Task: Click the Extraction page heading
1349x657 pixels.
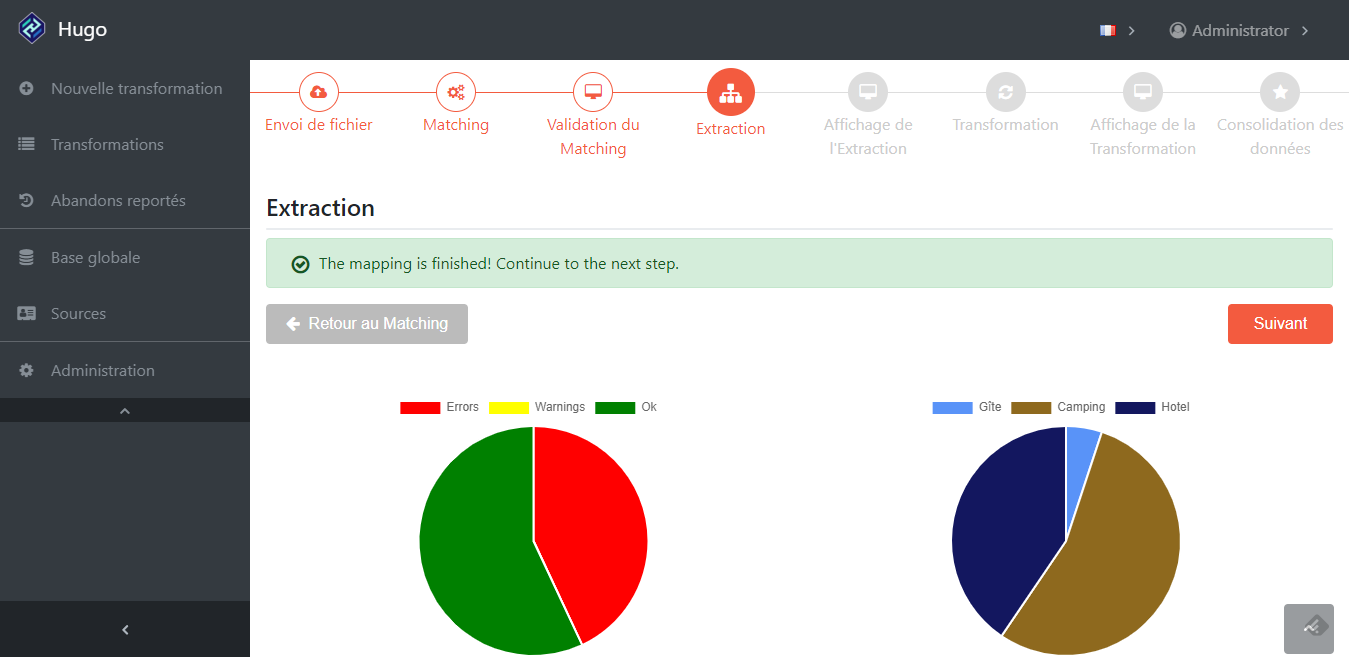Action: [320, 208]
